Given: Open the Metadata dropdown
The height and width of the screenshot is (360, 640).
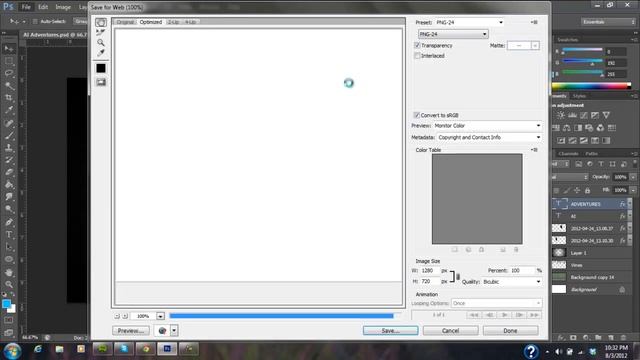Looking at the screenshot, I should tap(489, 138).
